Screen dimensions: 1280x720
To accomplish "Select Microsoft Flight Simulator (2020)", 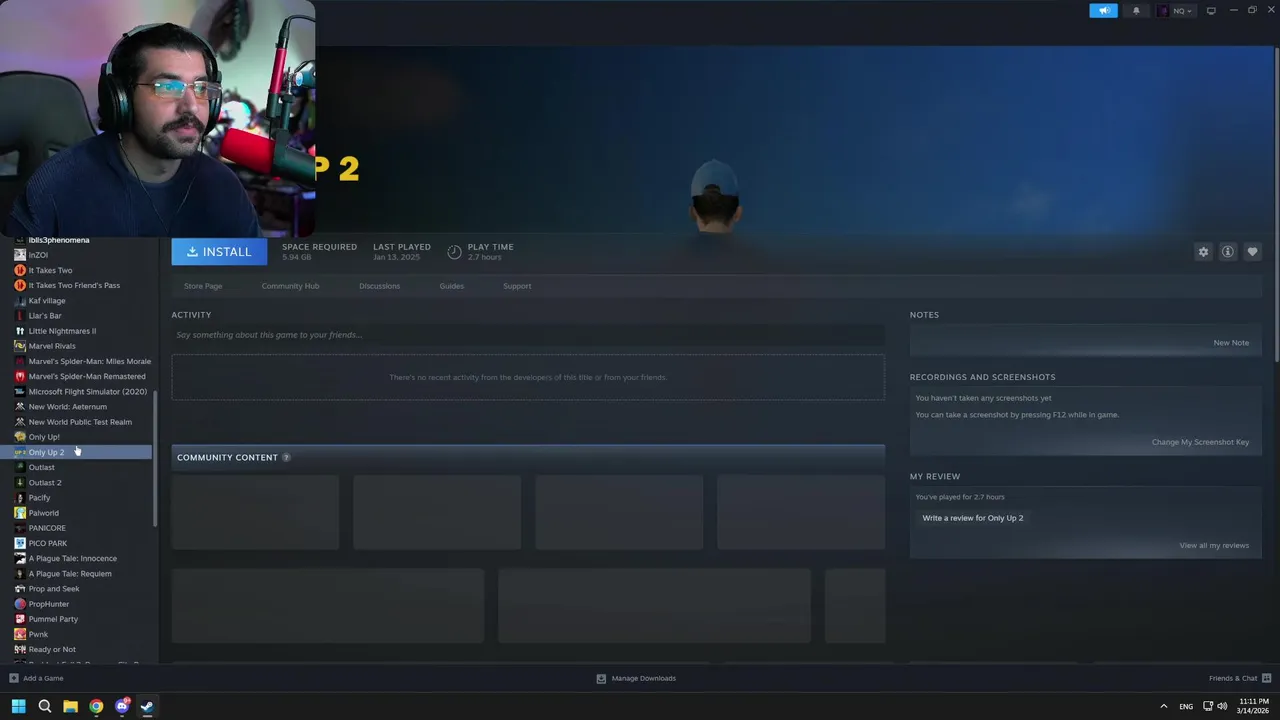I will (x=87, y=392).
